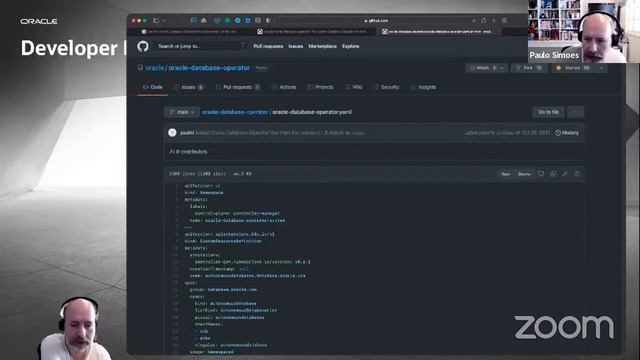Click the trash delete file icon
This screenshot has width=640, height=360.
577,174
